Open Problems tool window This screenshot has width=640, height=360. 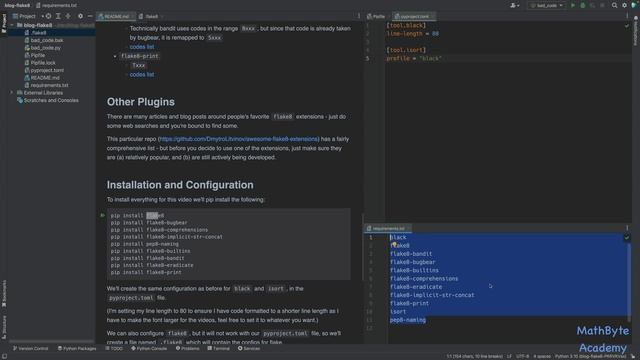point(188,349)
